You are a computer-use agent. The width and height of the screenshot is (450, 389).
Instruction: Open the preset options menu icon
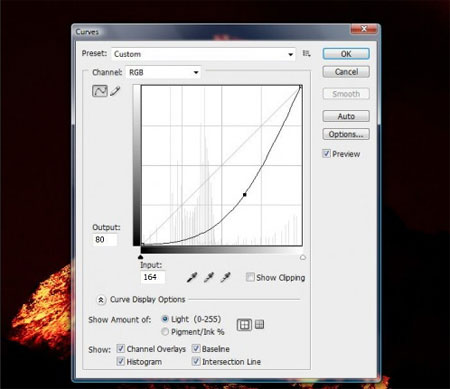tap(306, 53)
